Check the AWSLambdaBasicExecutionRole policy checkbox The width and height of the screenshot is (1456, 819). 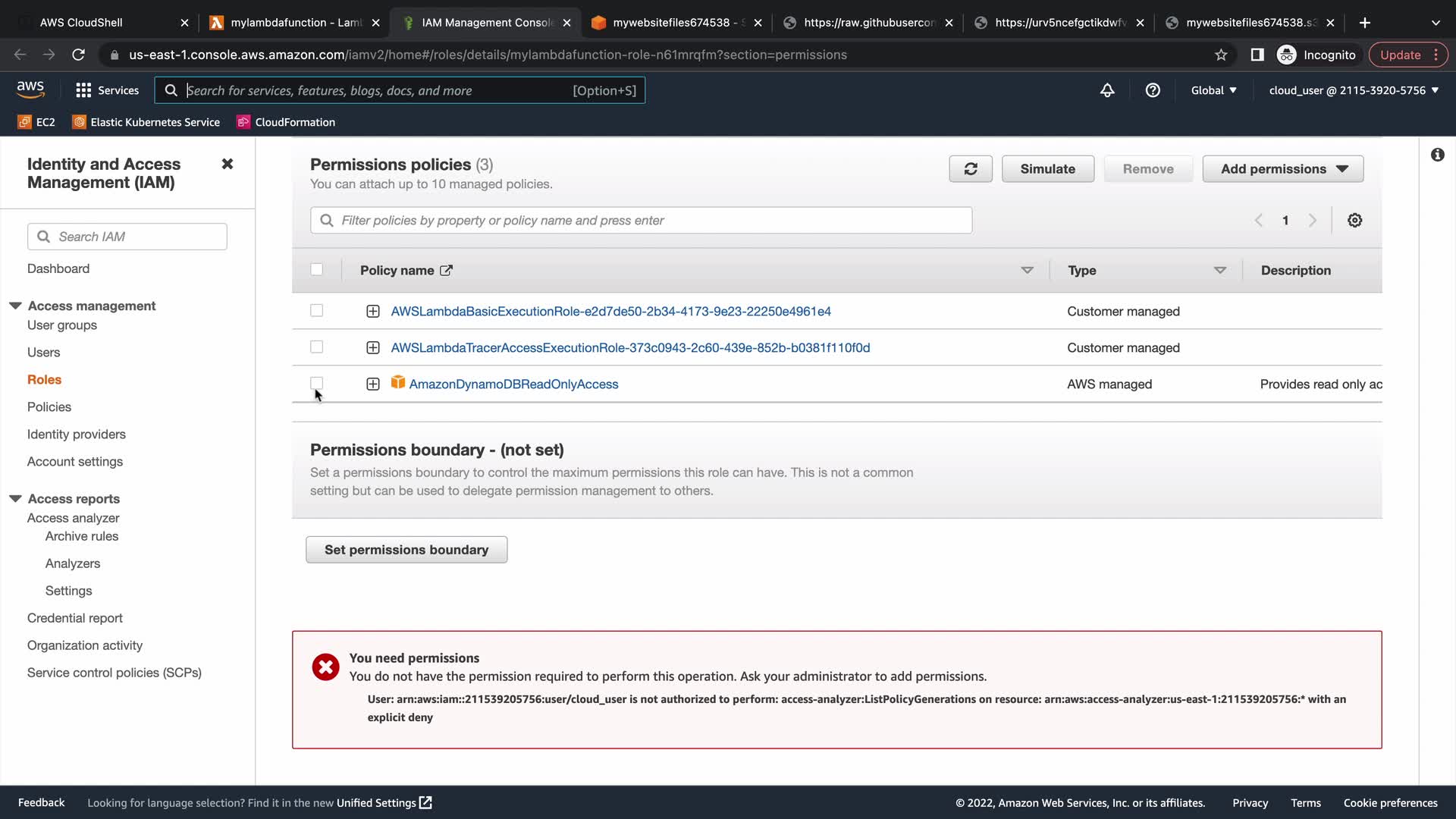pos(317,311)
